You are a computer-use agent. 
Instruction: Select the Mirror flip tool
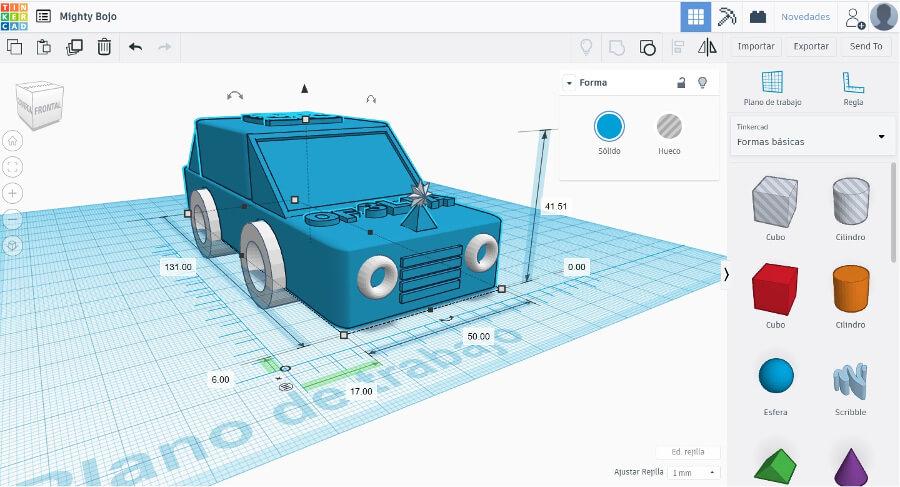(707, 46)
